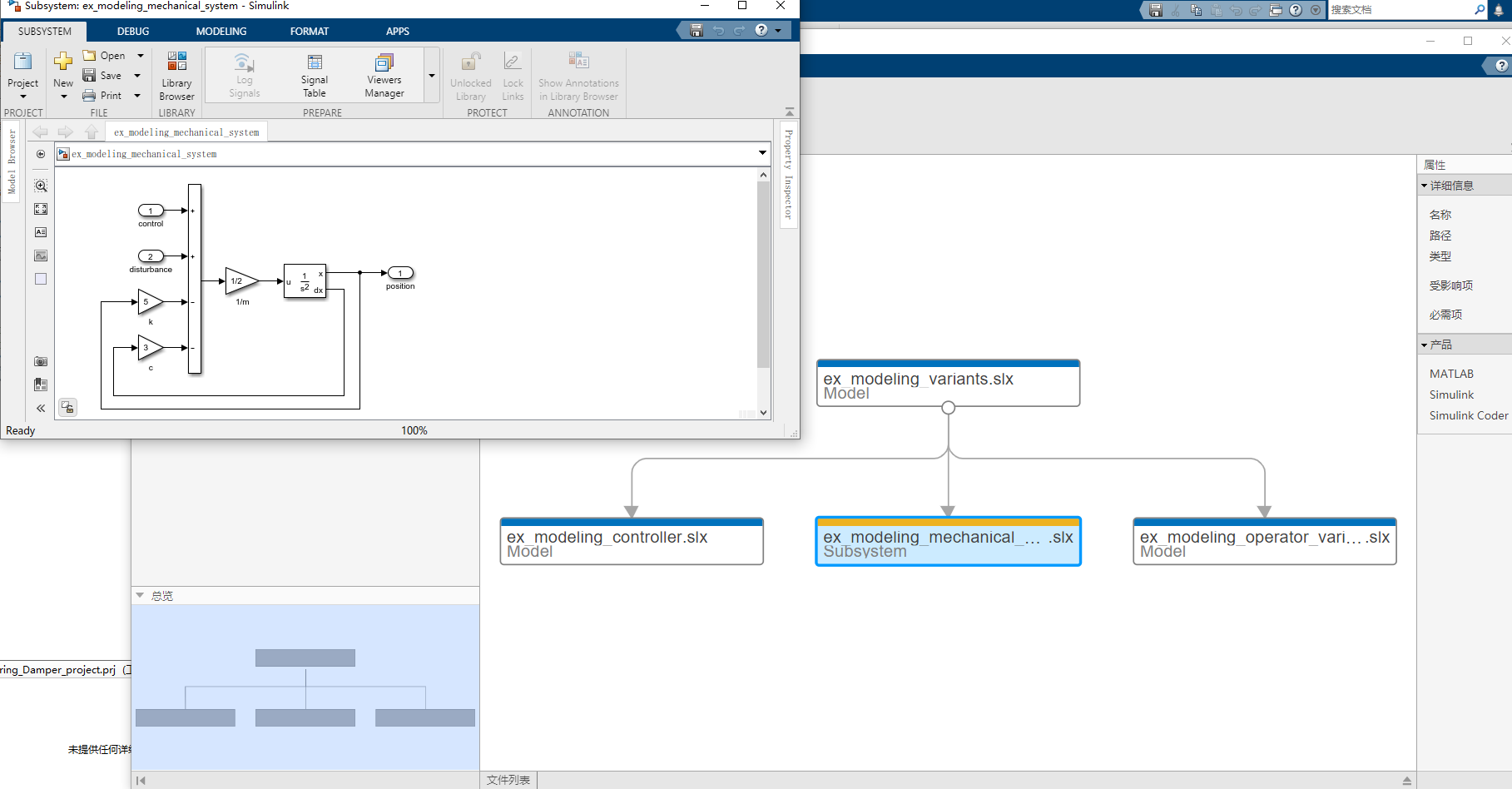Screen dimensions: 1512x789
Task: Open the Signal Table
Action: click(x=314, y=74)
